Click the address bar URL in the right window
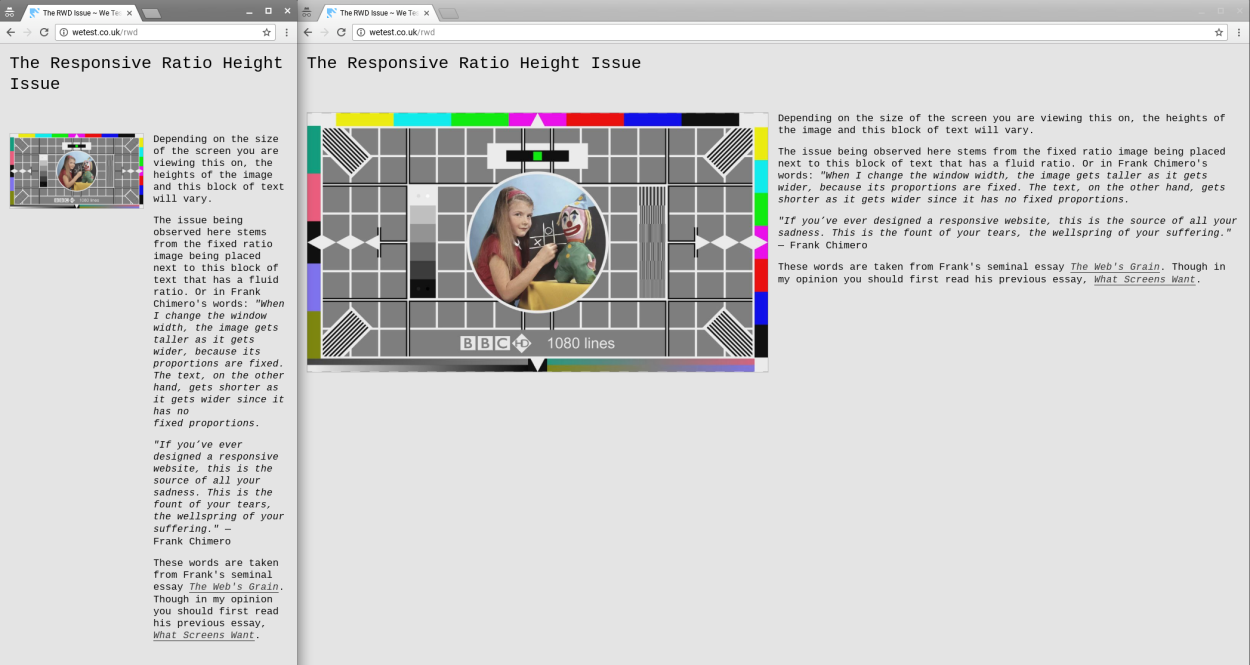The height and width of the screenshot is (665, 1250). pyautogui.click(x=402, y=32)
